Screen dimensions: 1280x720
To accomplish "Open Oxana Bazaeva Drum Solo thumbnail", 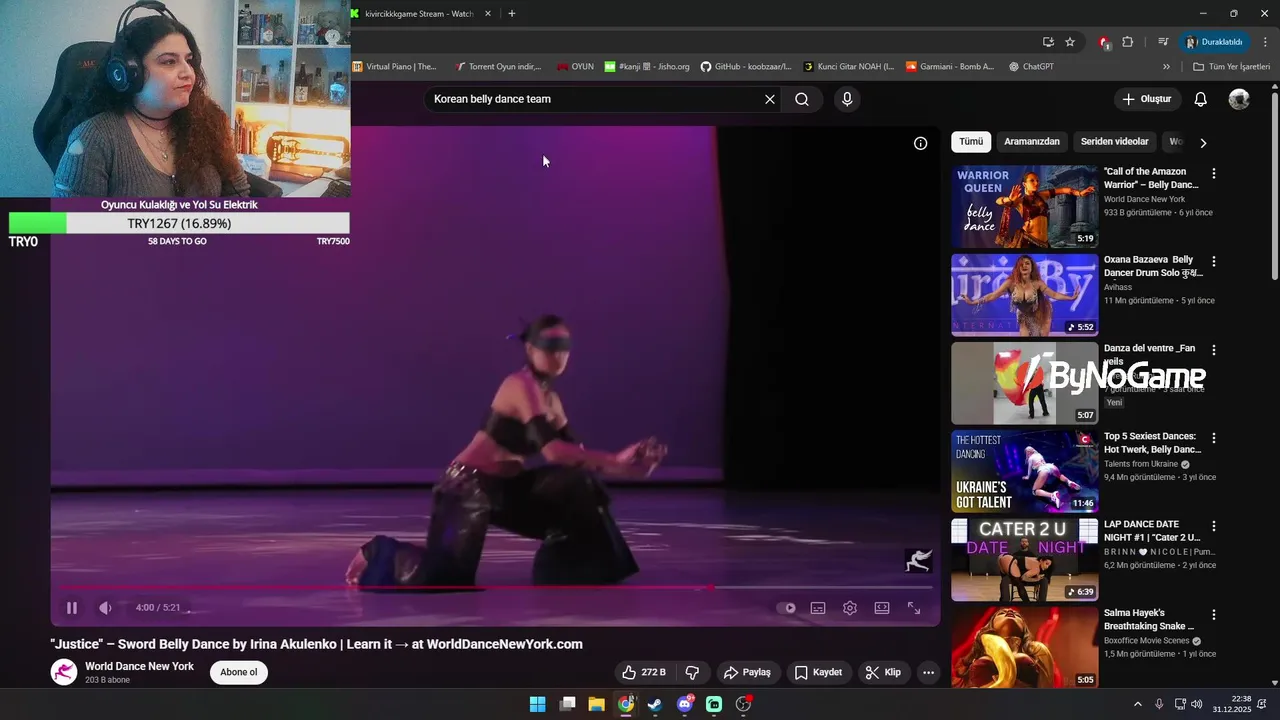I will pos(1024,295).
